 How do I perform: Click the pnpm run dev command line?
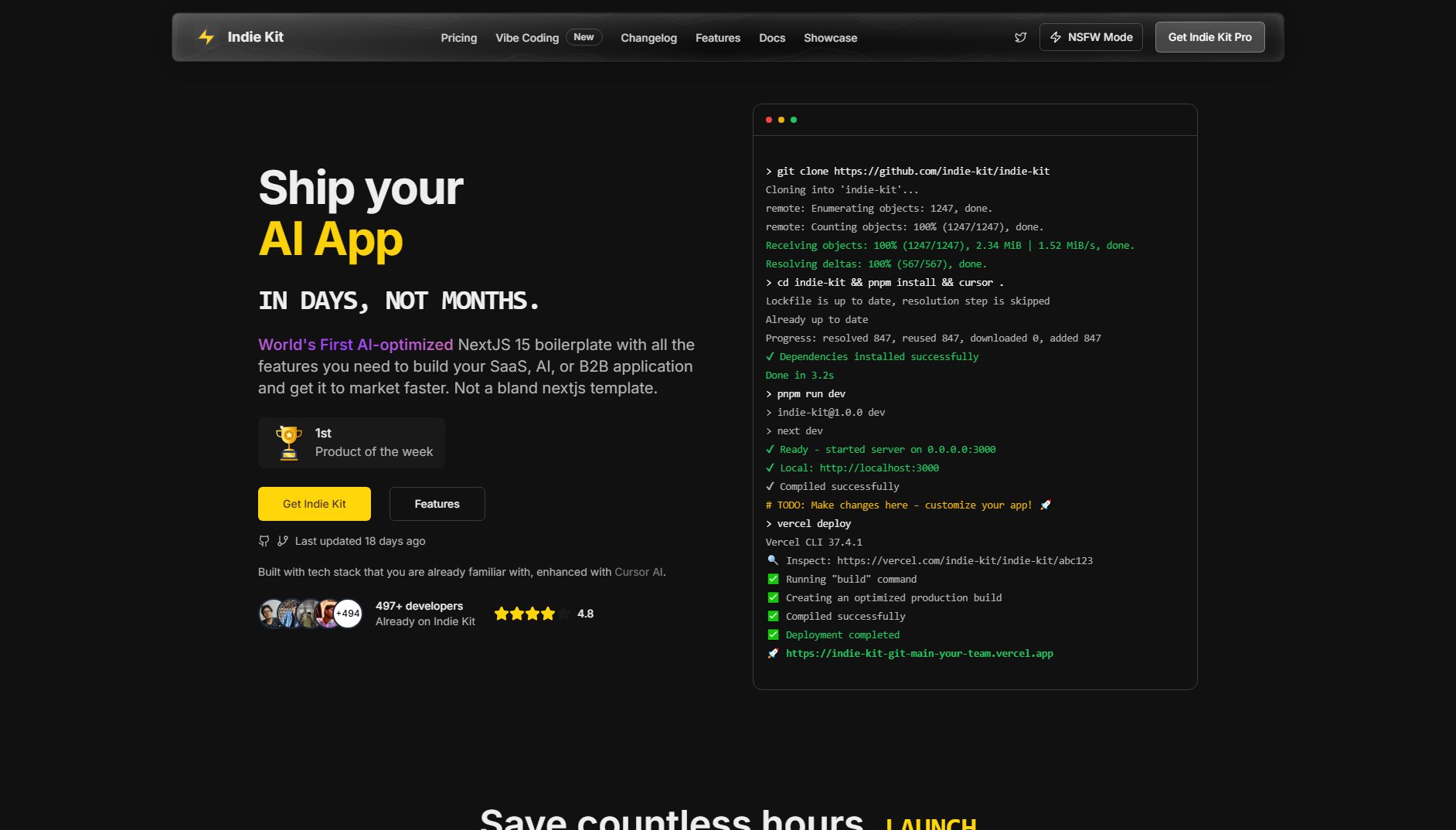pos(805,393)
